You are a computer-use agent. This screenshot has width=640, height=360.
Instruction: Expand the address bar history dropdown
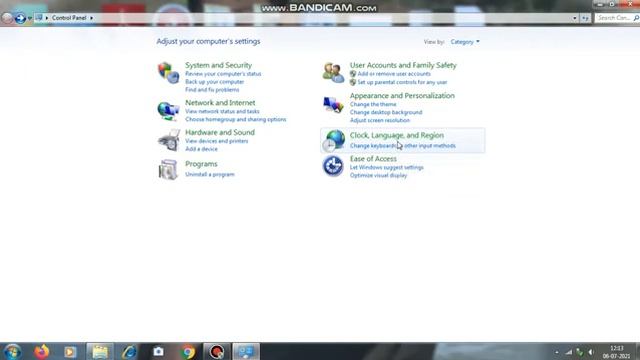click(x=575, y=18)
